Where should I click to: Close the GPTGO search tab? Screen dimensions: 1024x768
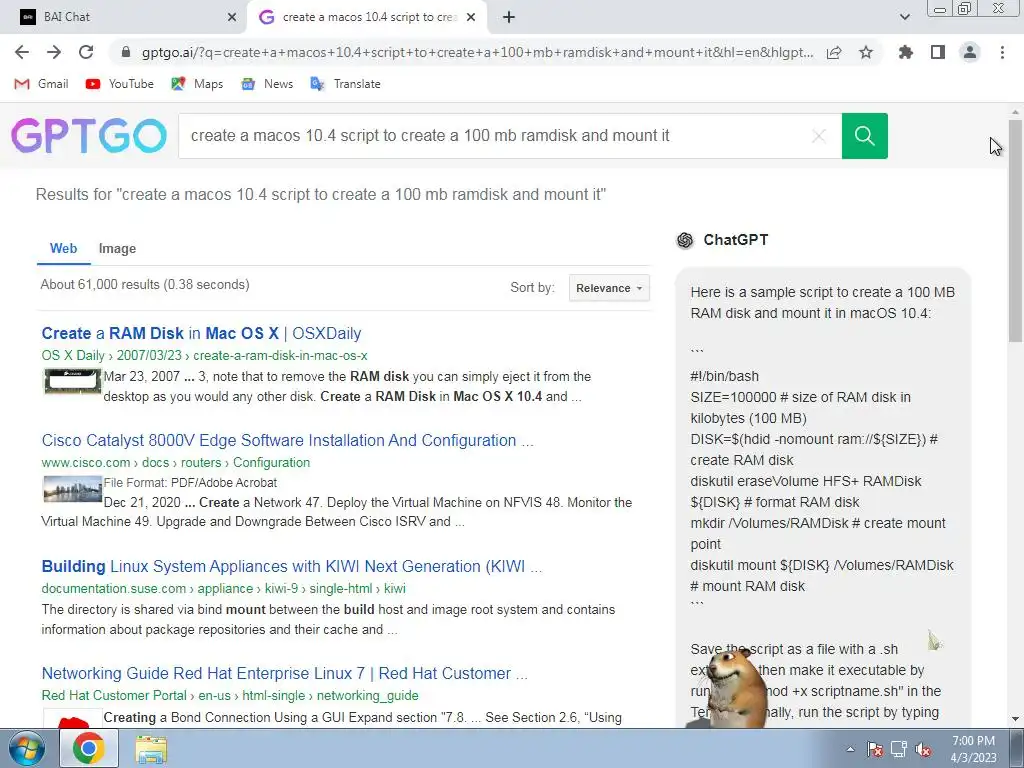pyautogui.click(x=471, y=18)
